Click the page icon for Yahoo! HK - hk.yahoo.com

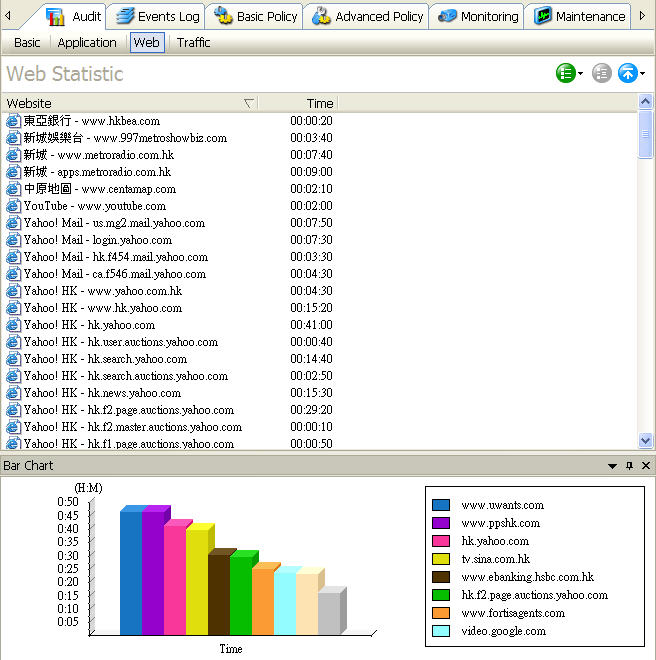(13, 325)
